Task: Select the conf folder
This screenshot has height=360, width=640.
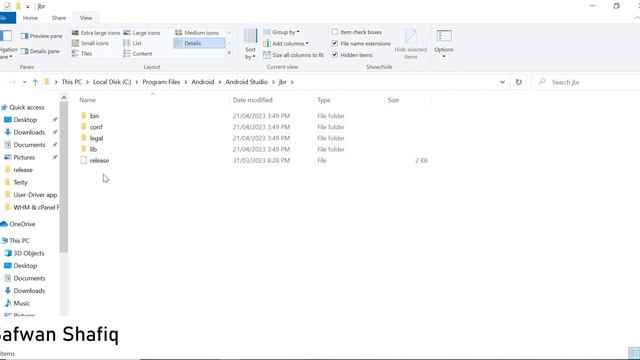Action: (x=96, y=127)
